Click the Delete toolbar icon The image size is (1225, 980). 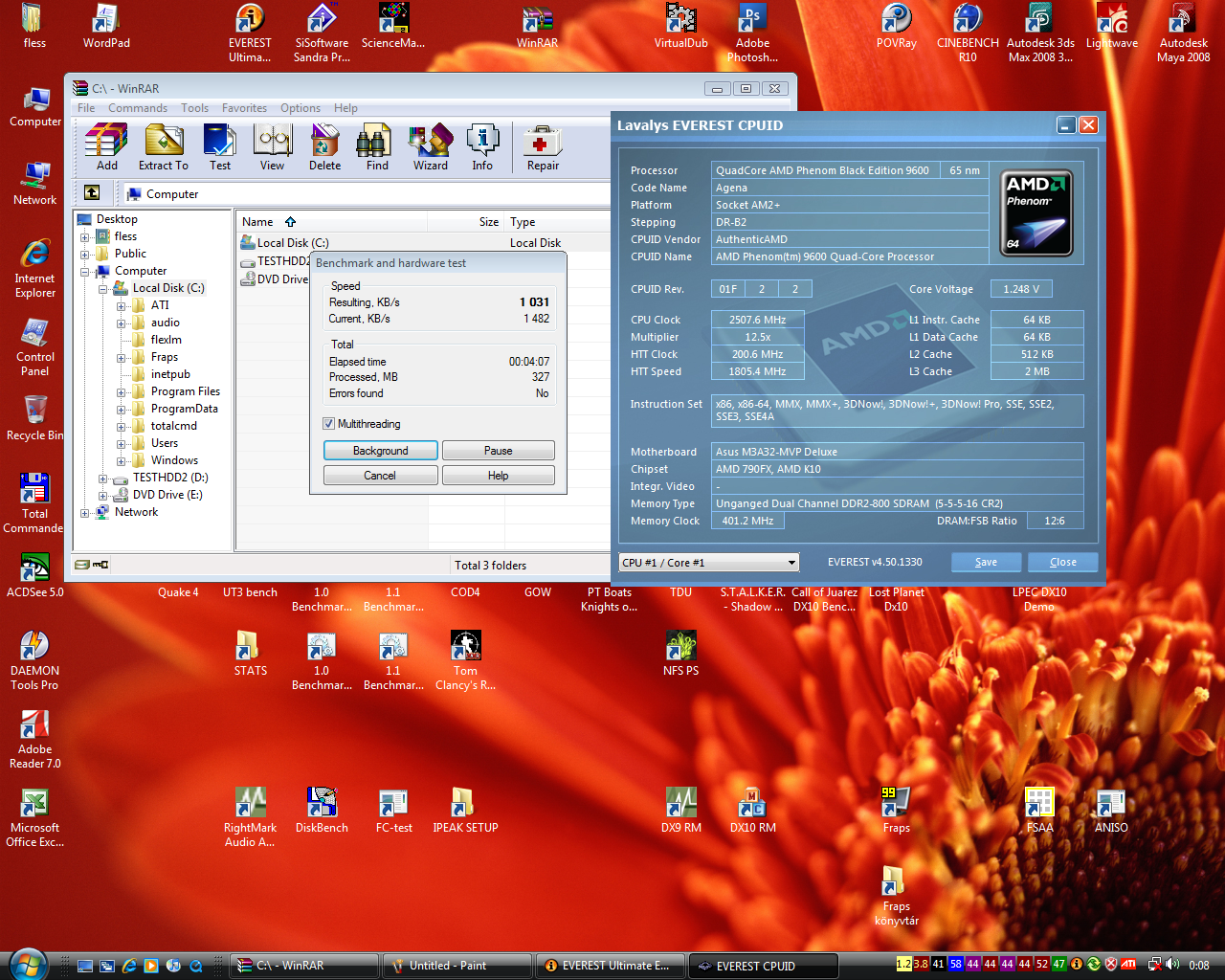point(324,147)
